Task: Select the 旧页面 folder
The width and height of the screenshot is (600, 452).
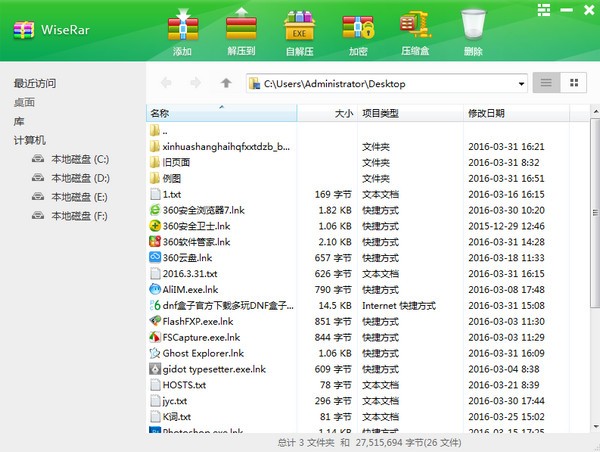Action: pyautogui.click(x=367, y=163)
